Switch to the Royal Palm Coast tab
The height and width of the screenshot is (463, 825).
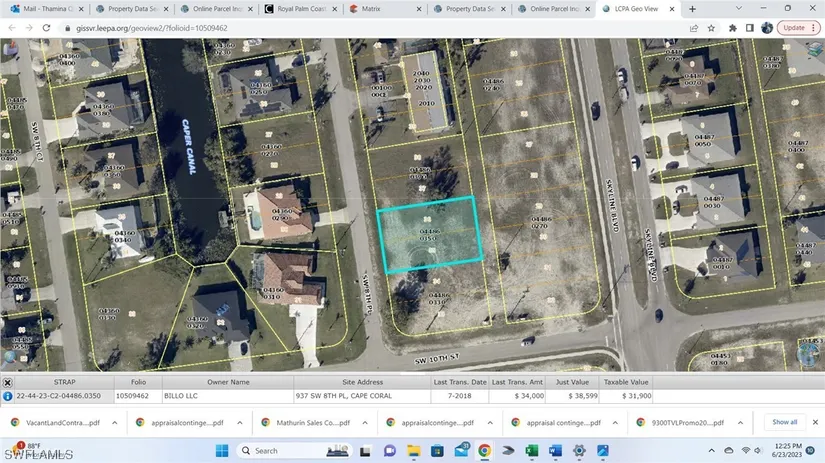(301, 9)
